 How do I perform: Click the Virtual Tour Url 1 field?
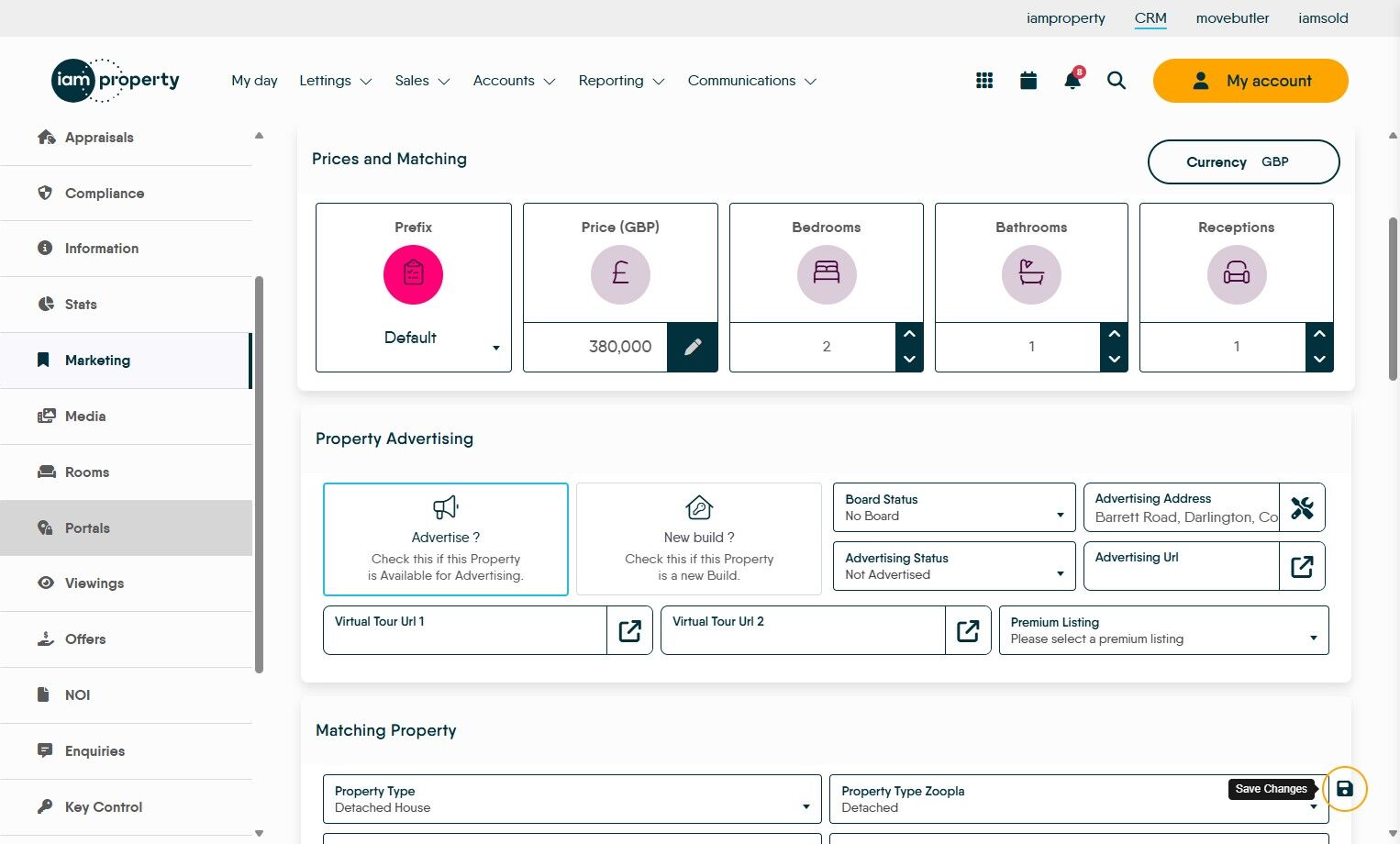click(465, 630)
